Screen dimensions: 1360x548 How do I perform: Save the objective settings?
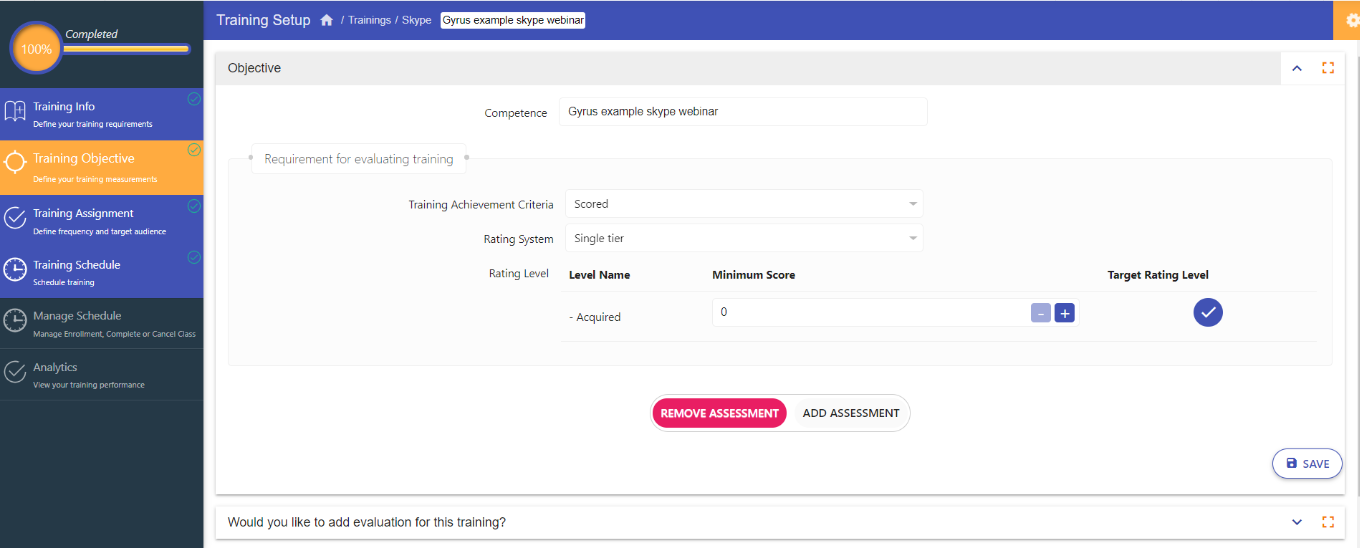coord(1307,464)
